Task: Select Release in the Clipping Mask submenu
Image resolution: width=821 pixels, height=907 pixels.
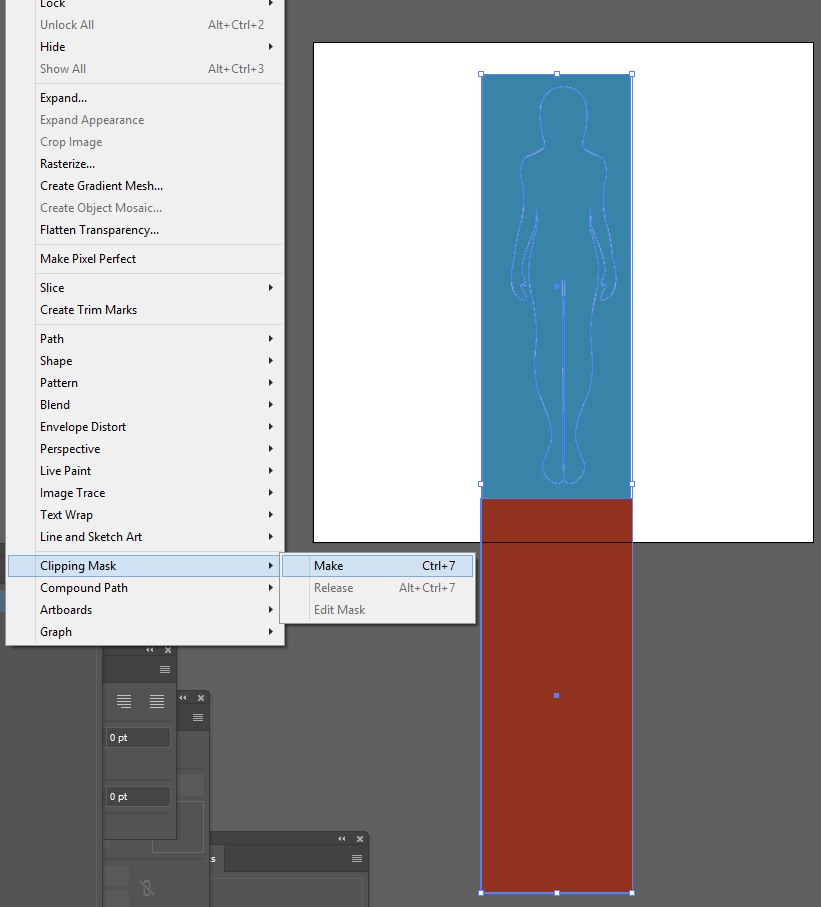Action: click(x=333, y=587)
